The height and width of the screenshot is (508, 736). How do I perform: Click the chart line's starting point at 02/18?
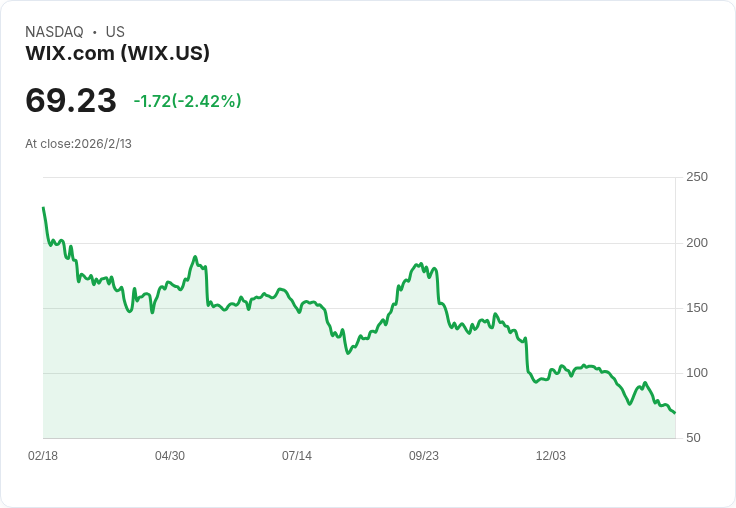click(x=44, y=208)
